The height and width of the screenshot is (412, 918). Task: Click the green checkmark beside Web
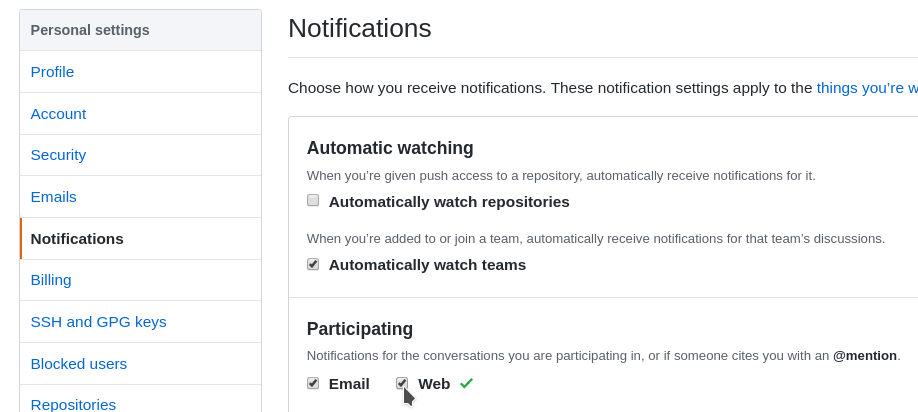[466, 383]
